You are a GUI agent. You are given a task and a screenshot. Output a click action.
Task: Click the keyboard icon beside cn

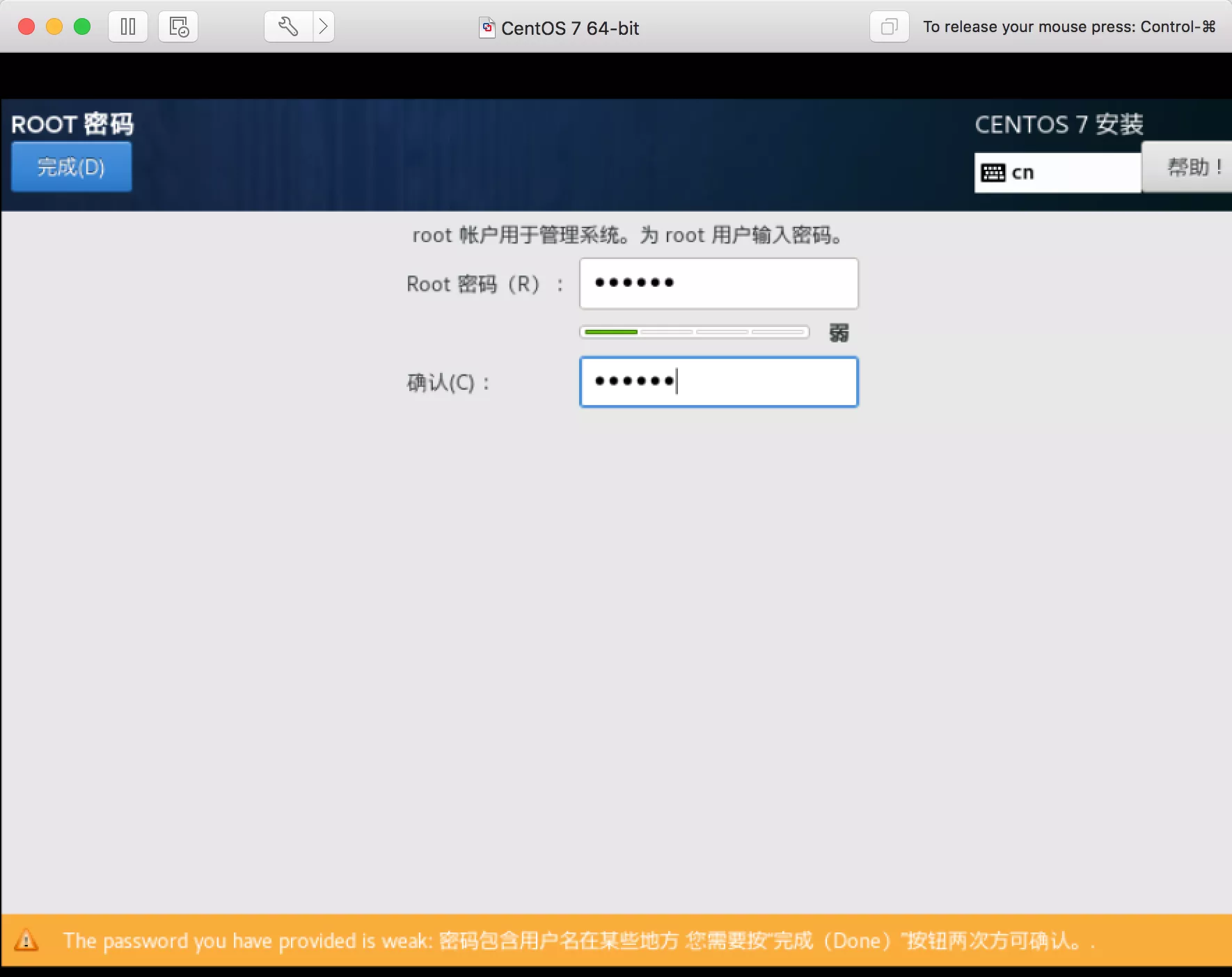pyautogui.click(x=993, y=173)
